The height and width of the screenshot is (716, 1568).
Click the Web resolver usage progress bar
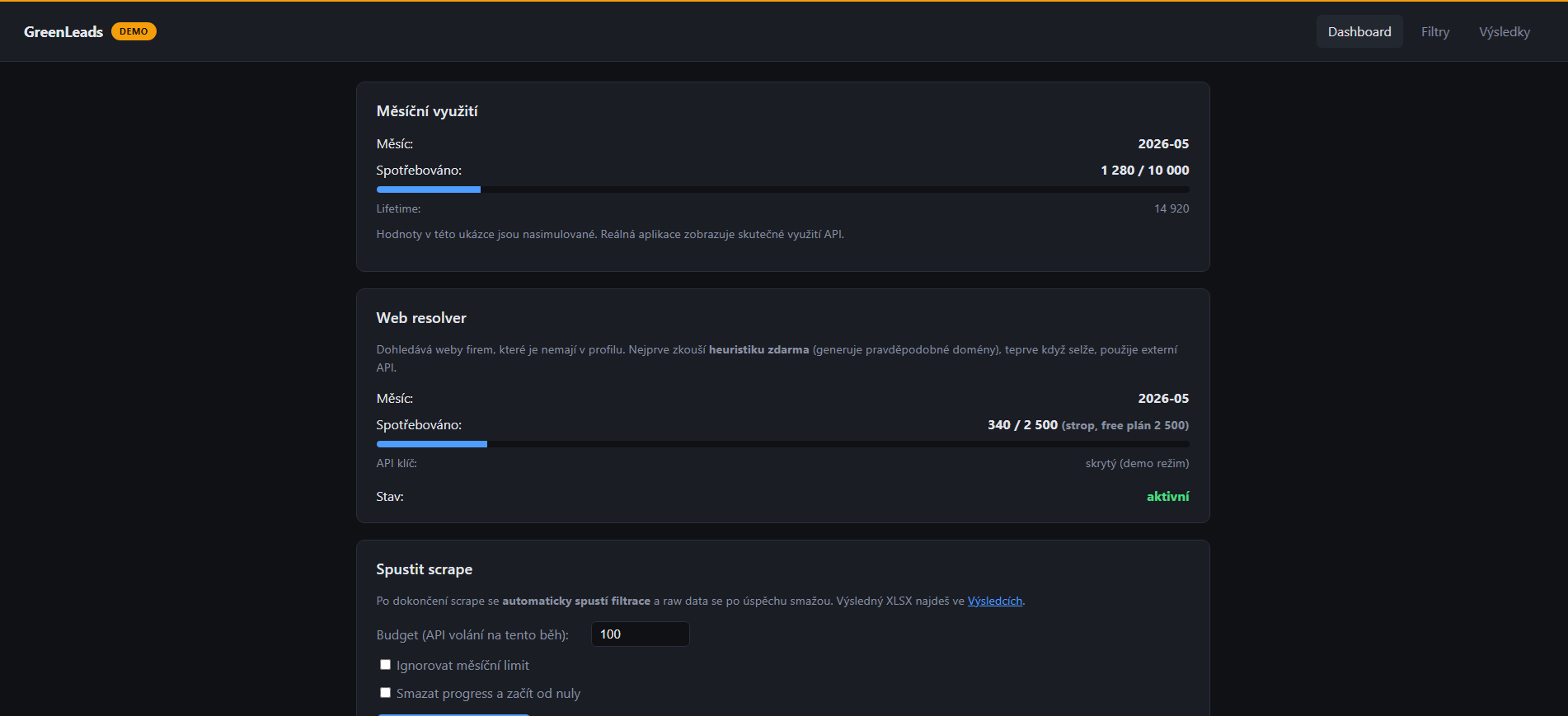tap(782, 444)
